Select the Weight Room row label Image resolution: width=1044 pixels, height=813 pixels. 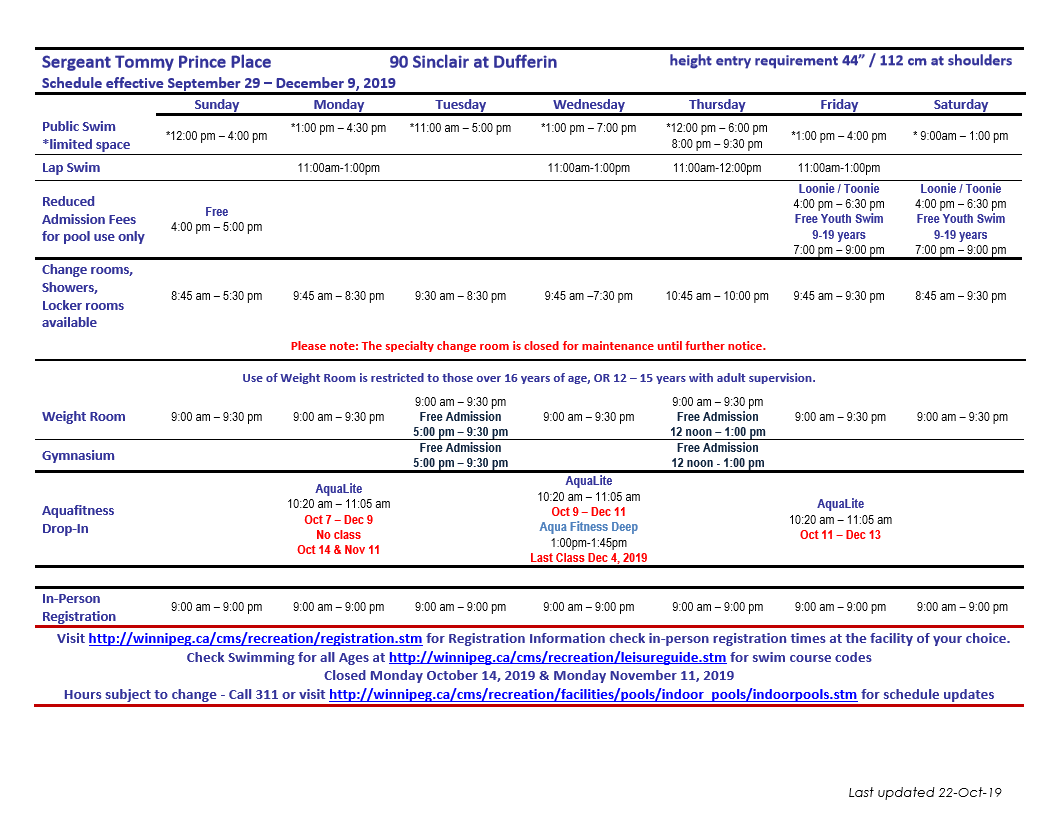(x=84, y=417)
